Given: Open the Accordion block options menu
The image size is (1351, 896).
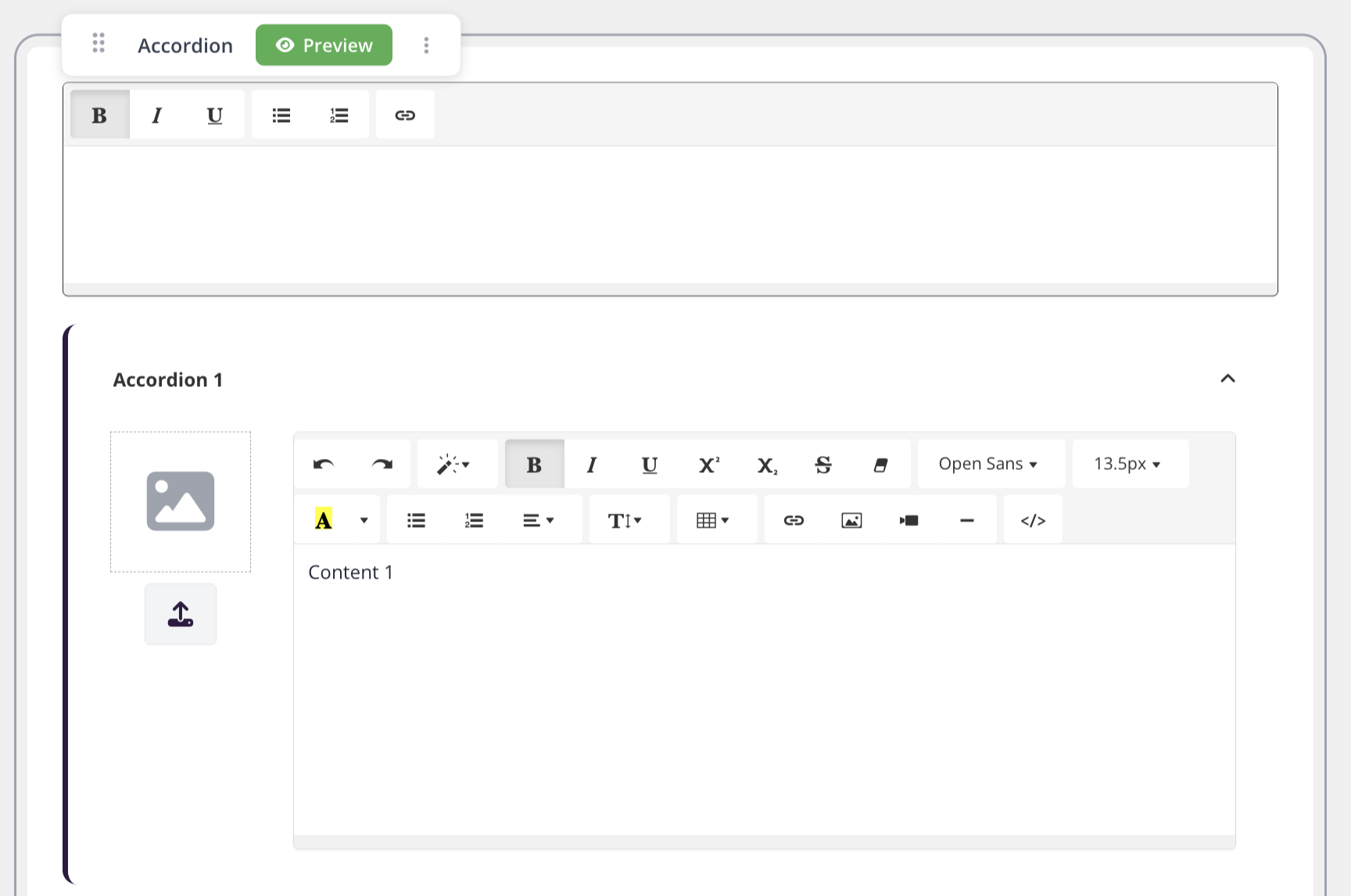Looking at the screenshot, I should point(426,45).
